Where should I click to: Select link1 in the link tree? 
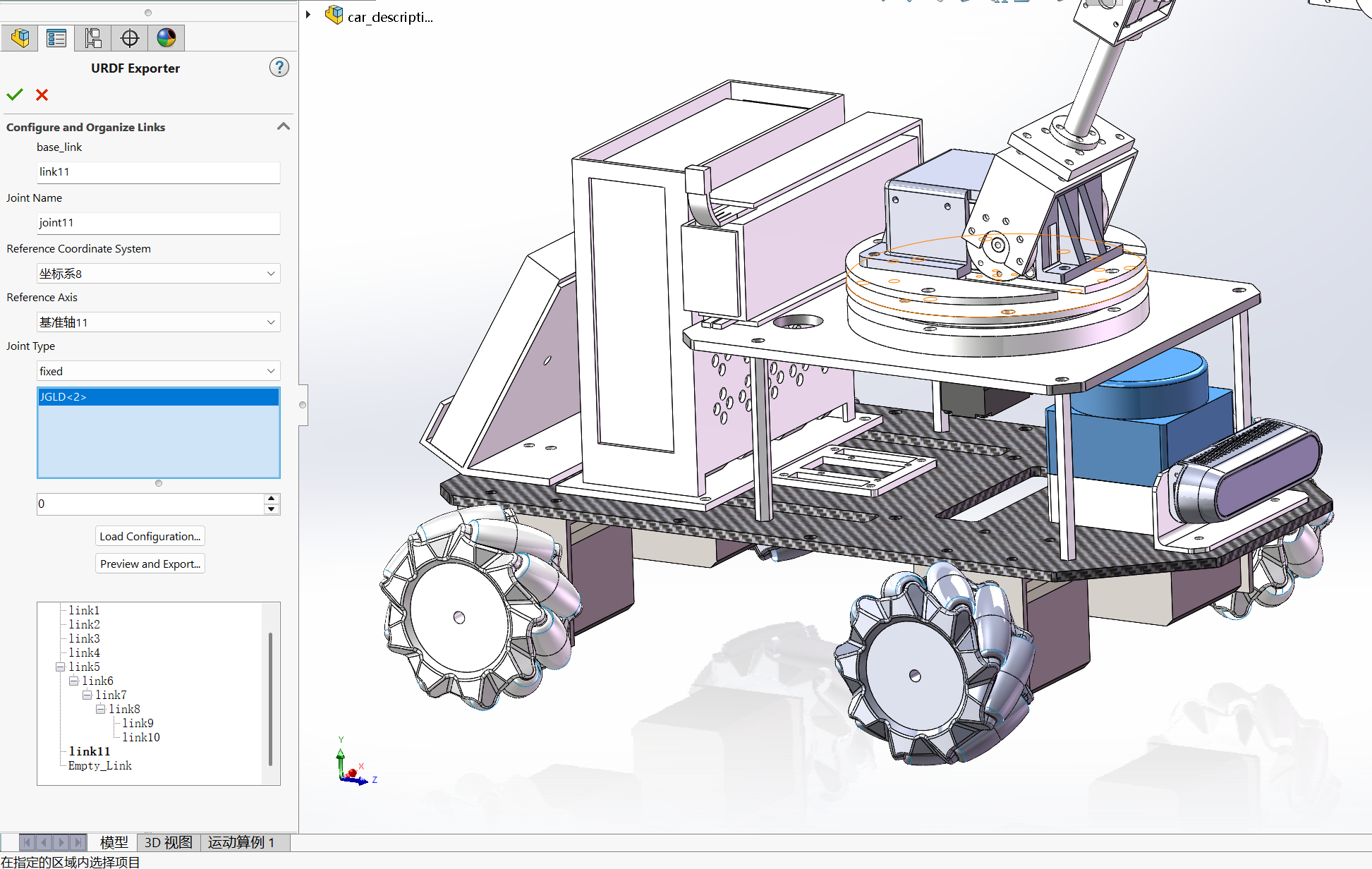pos(84,610)
